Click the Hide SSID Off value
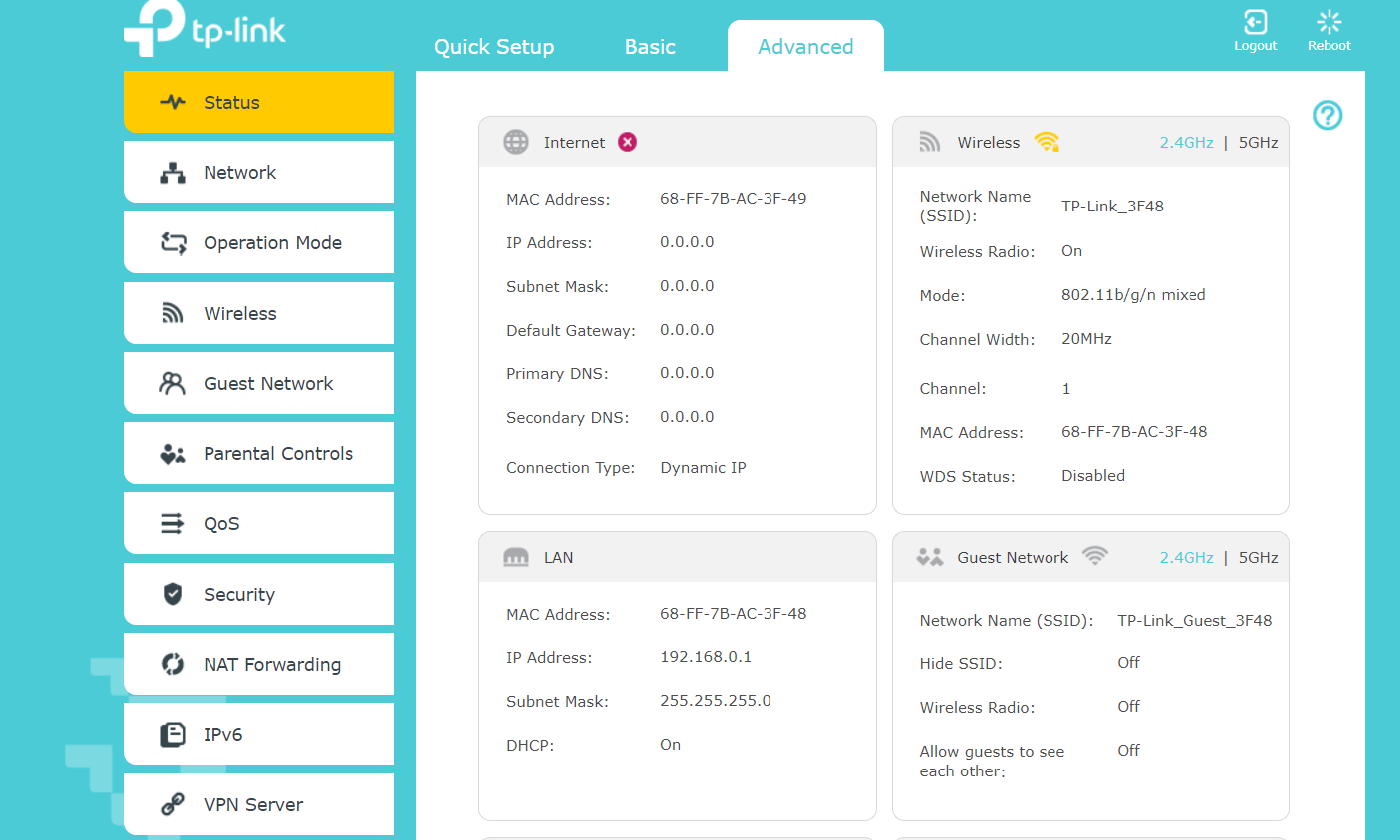The image size is (1400, 840). 1128,663
